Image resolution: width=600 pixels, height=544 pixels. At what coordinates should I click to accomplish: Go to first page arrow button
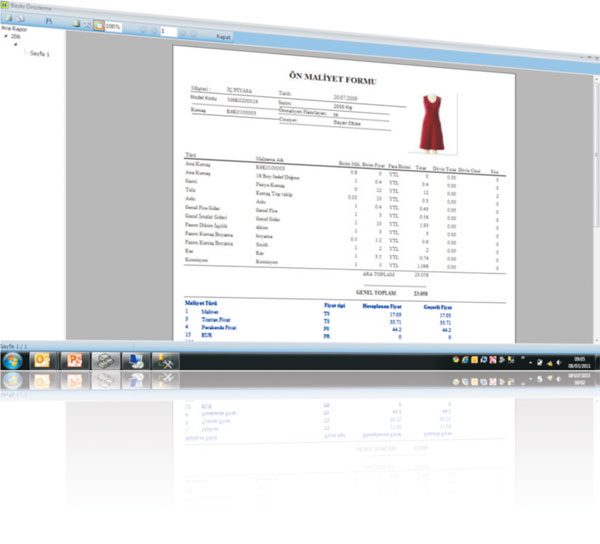142,30
